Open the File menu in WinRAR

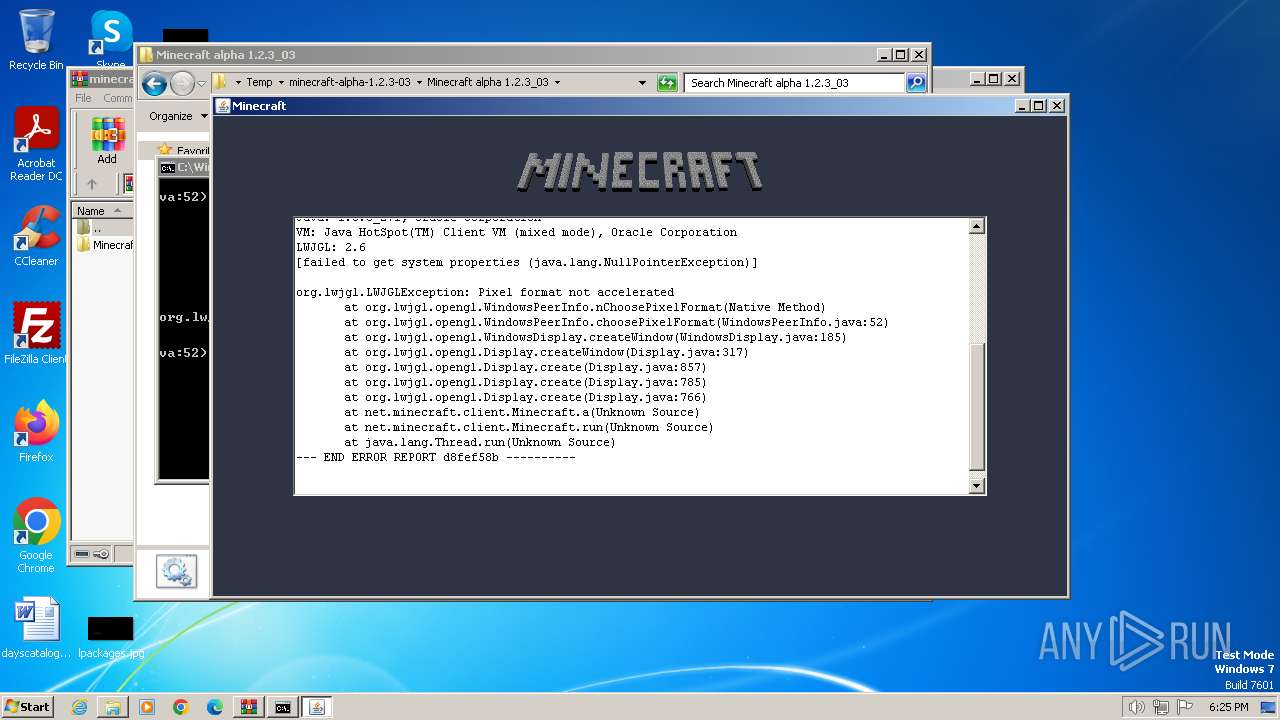pyautogui.click(x=83, y=98)
